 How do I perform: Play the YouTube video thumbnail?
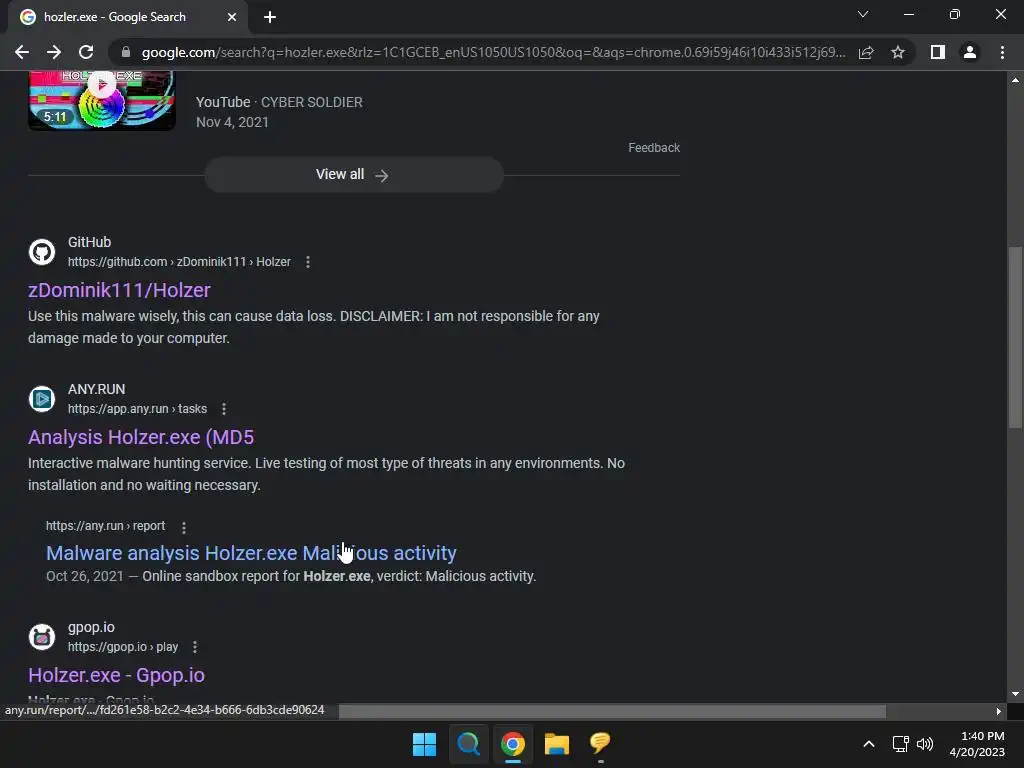(102, 101)
